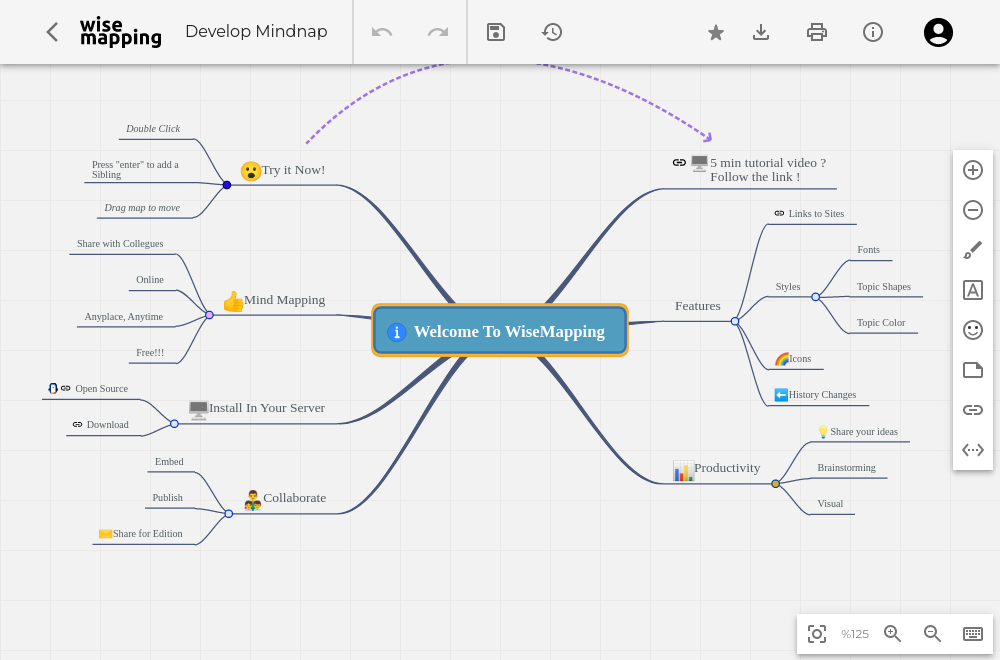Collapse the Mind Mapping branch node
The height and width of the screenshot is (660, 1000).
209,315
